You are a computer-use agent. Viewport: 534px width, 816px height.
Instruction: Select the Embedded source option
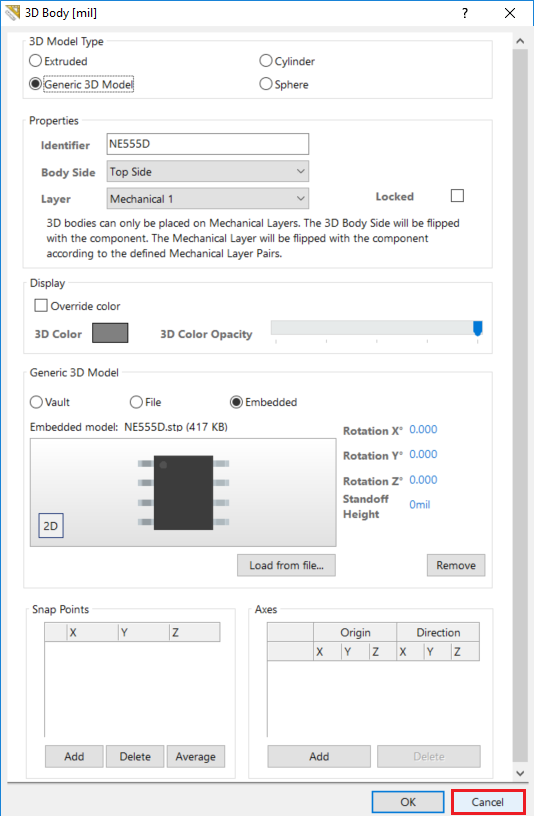[263, 402]
